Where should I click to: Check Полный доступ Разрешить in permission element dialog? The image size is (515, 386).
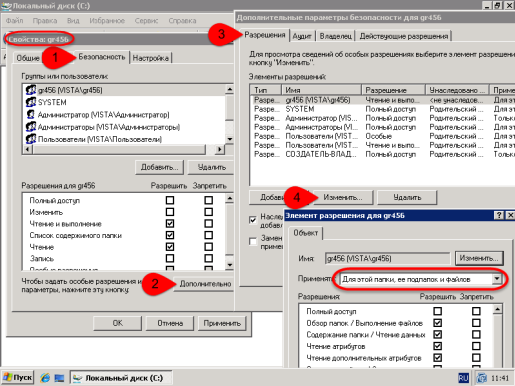point(438,311)
